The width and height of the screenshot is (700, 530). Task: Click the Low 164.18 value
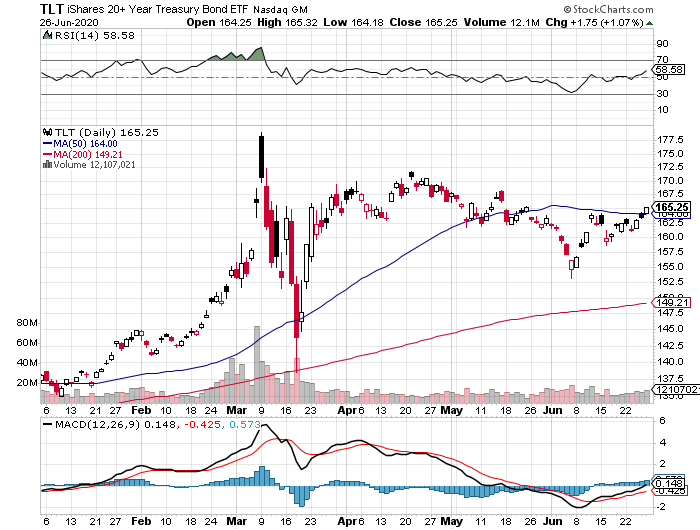click(x=354, y=22)
